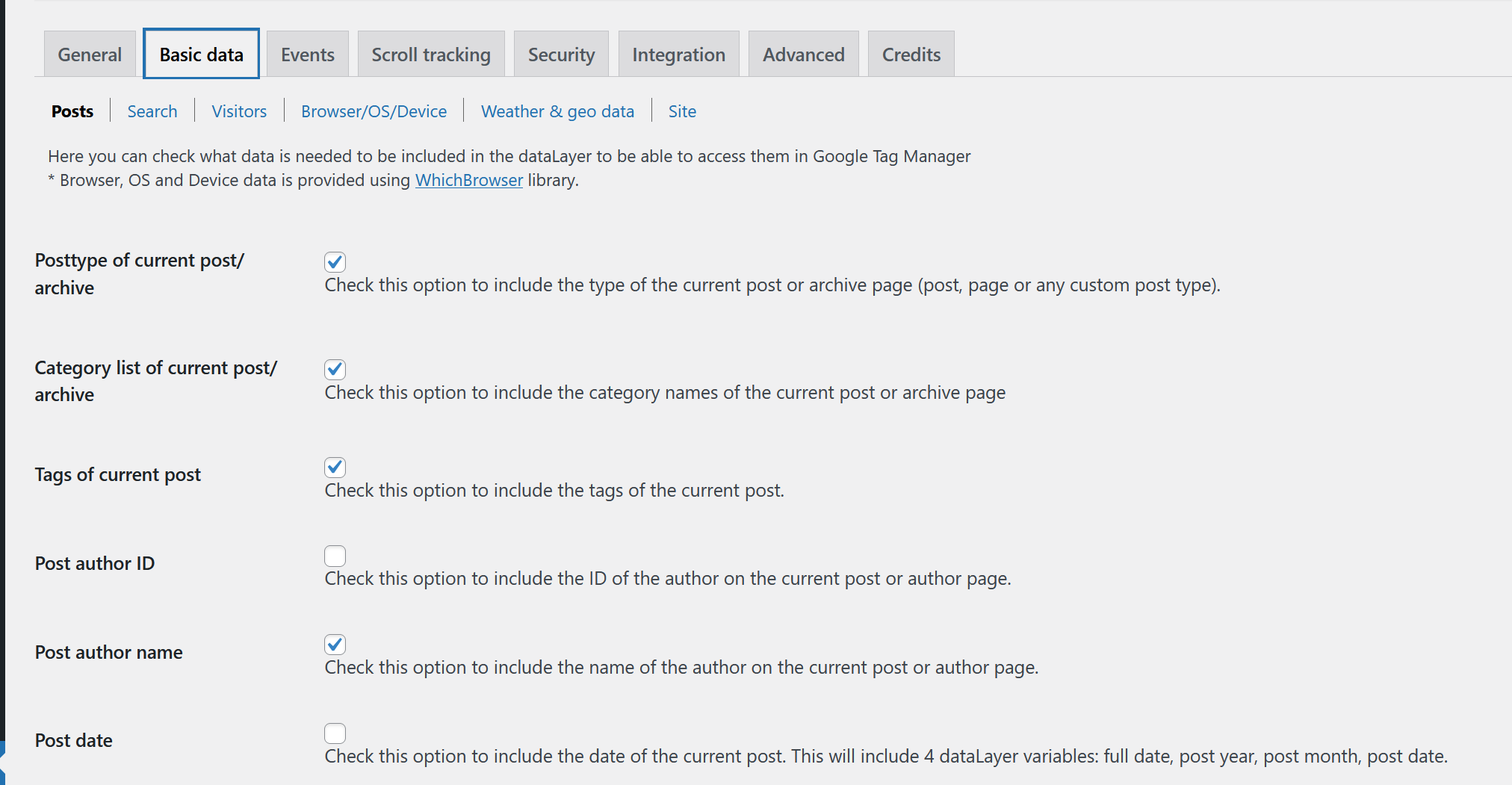Select the Posts sub-section link
This screenshot has width=1512, height=785.
click(72, 111)
